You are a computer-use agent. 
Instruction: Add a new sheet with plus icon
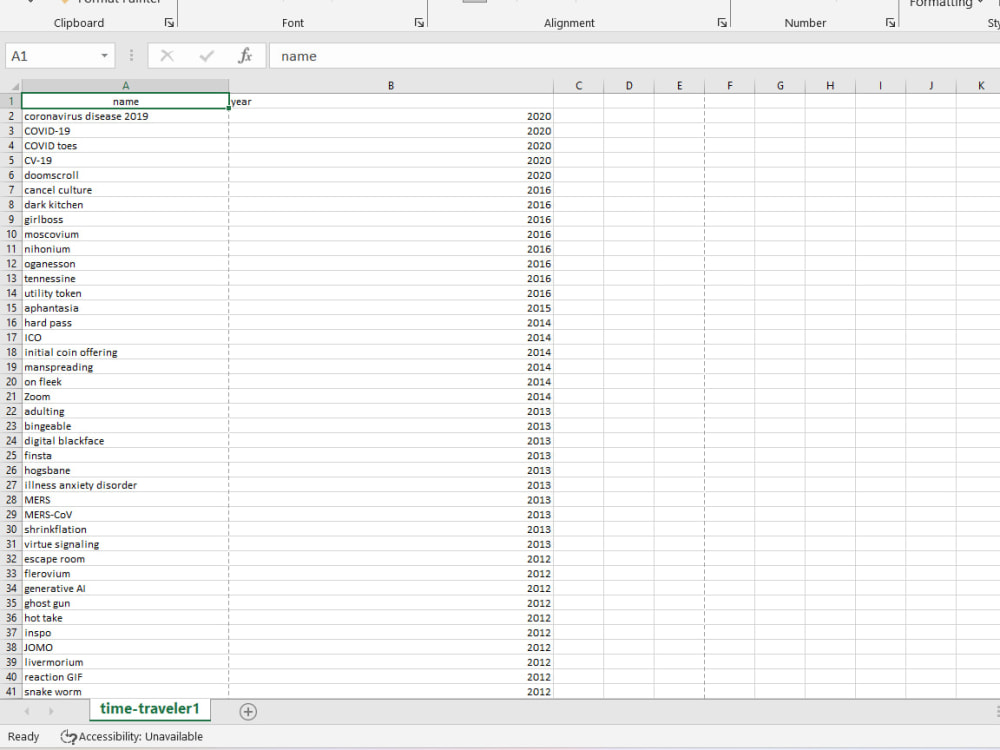(248, 712)
